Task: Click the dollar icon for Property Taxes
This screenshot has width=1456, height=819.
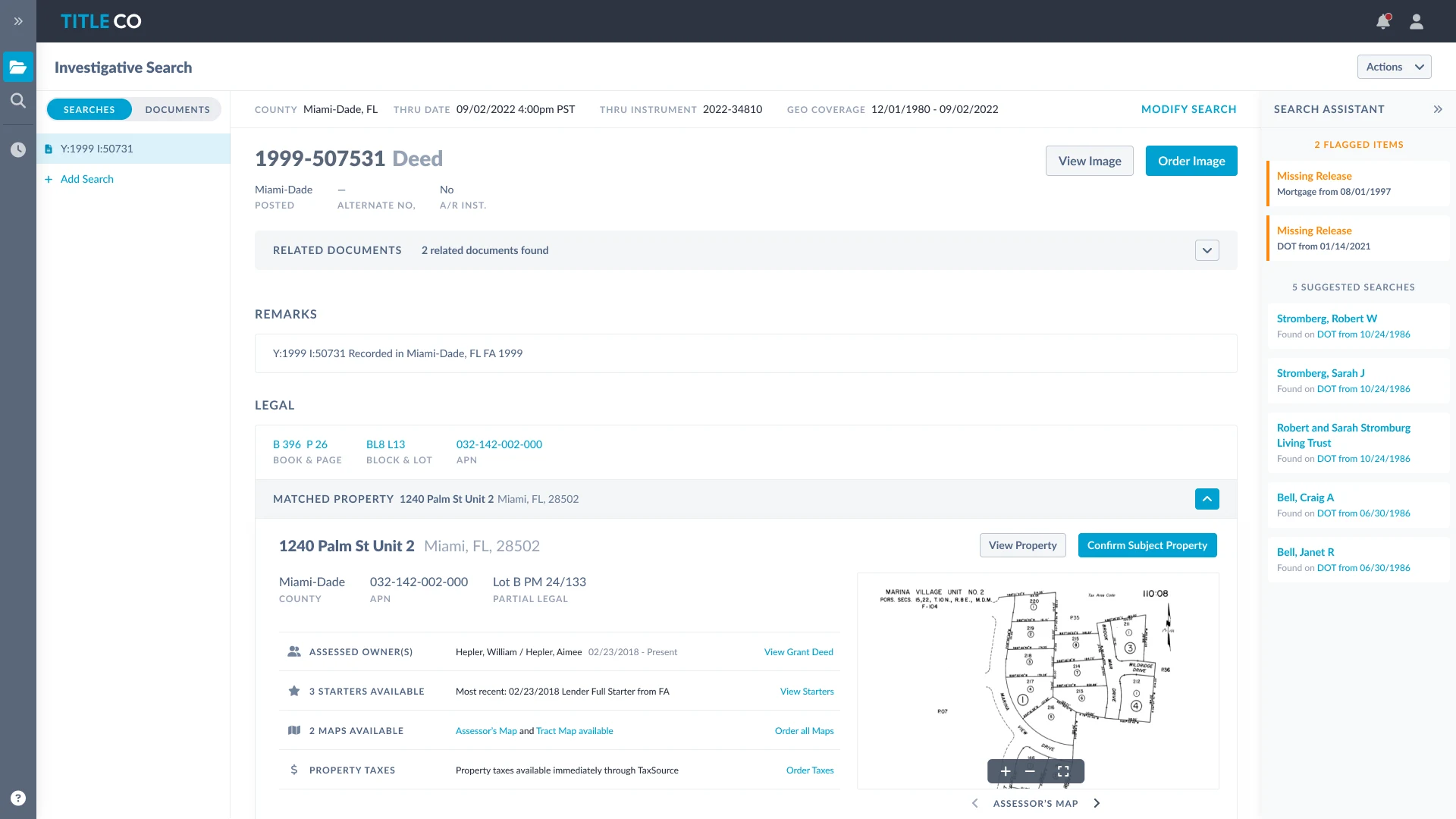Action: [x=294, y=770]
